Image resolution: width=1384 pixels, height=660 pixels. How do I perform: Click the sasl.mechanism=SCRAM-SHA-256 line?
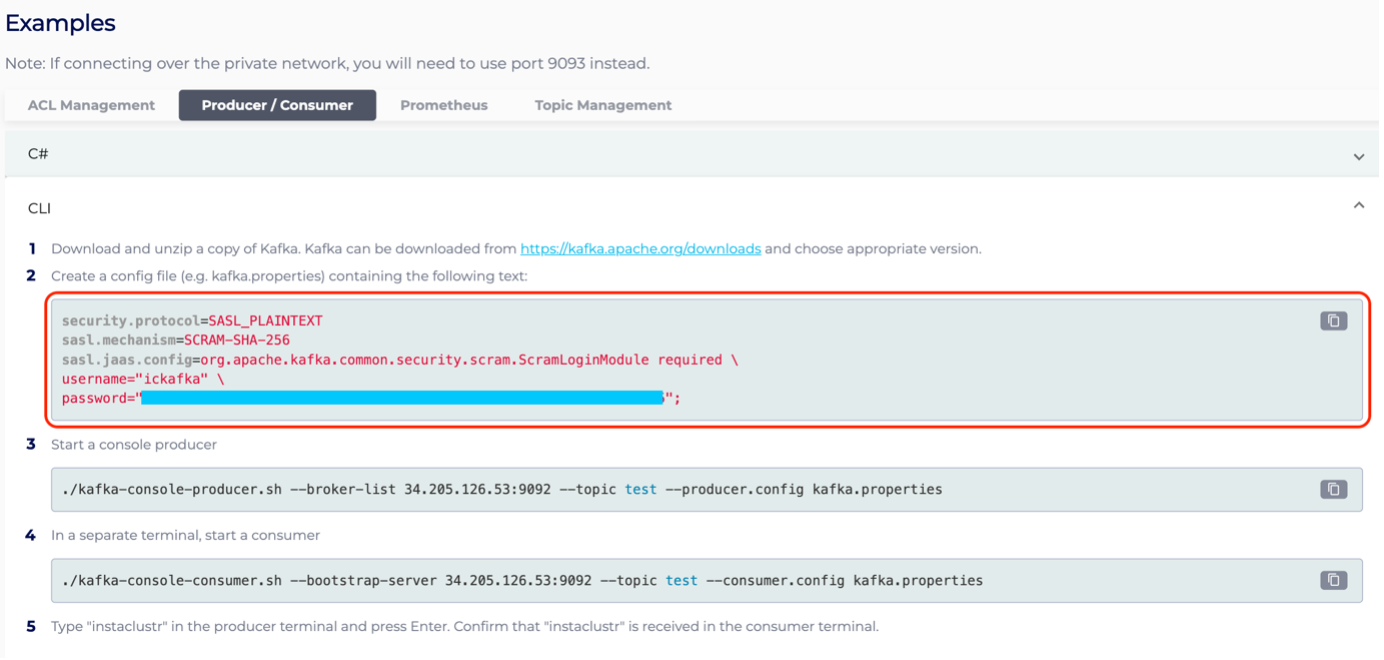[x=176, y=340]
